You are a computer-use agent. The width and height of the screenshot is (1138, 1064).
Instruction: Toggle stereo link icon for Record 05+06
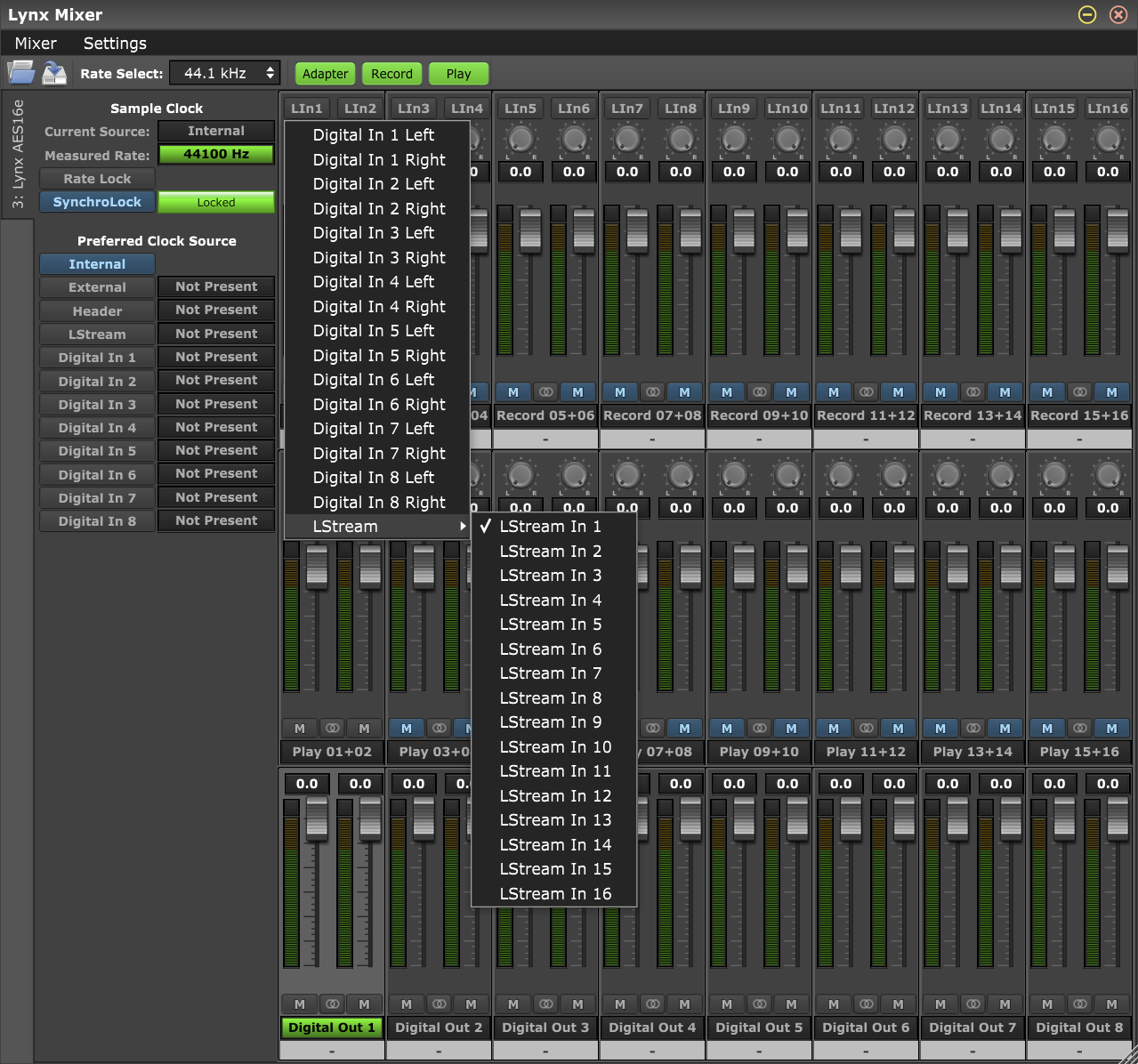[545, 392]
